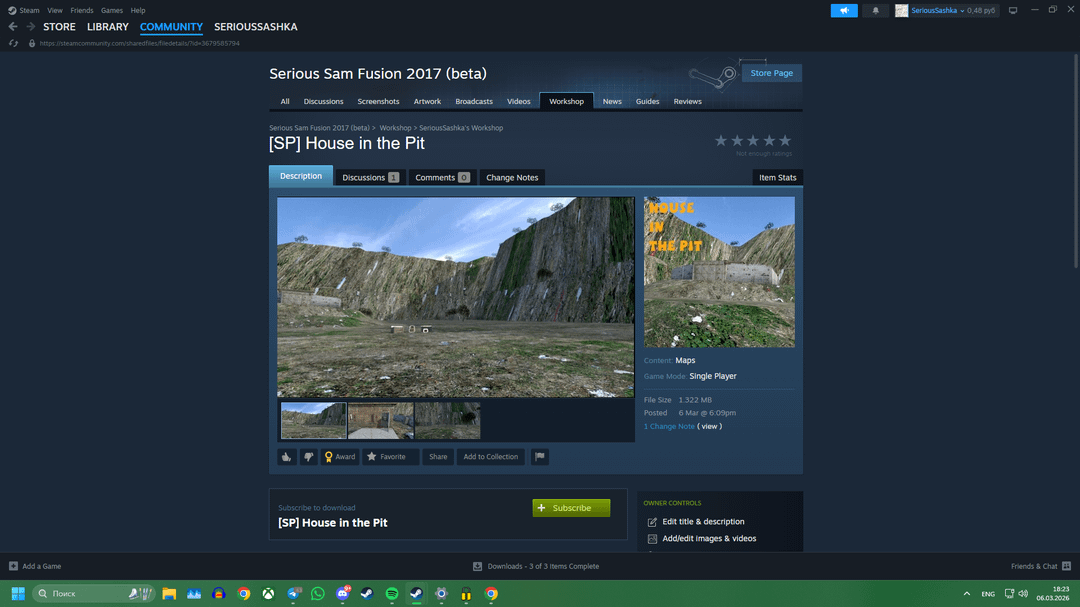
Task: Switch to the Change Notes tab
Action: [x=512, y=177]
